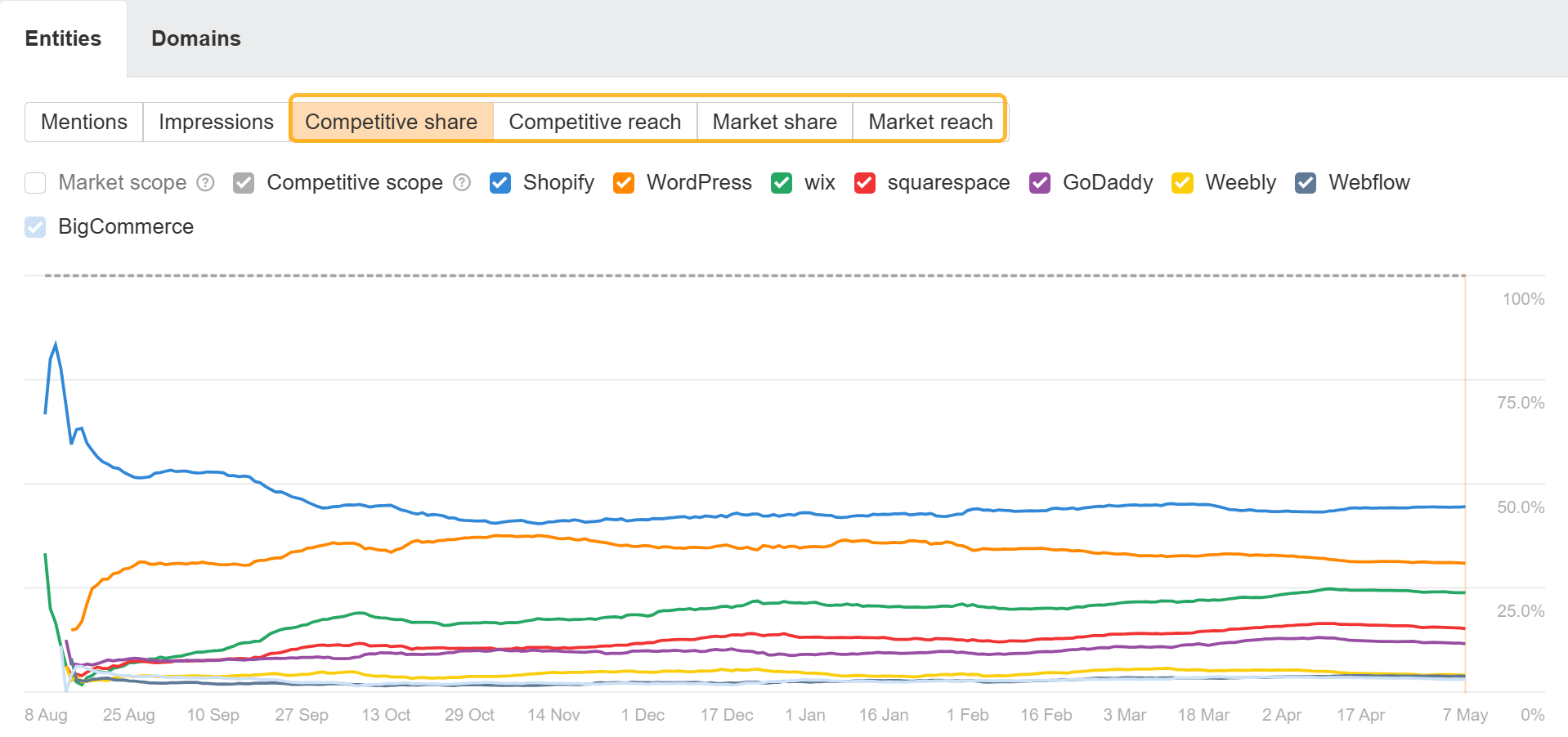Screen dimensions: 1568x737
Task: Uncheck the yellow Weebly checkbox
Action: point(1182,182)
